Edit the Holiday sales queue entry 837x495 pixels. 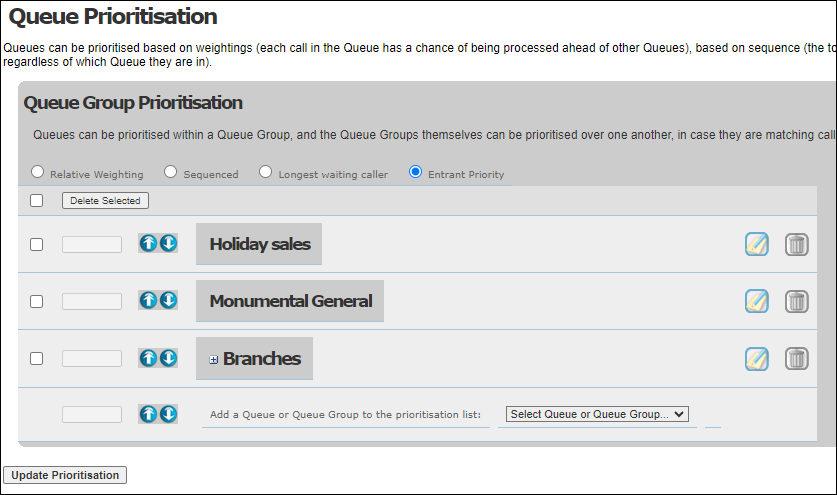point(757,245)
